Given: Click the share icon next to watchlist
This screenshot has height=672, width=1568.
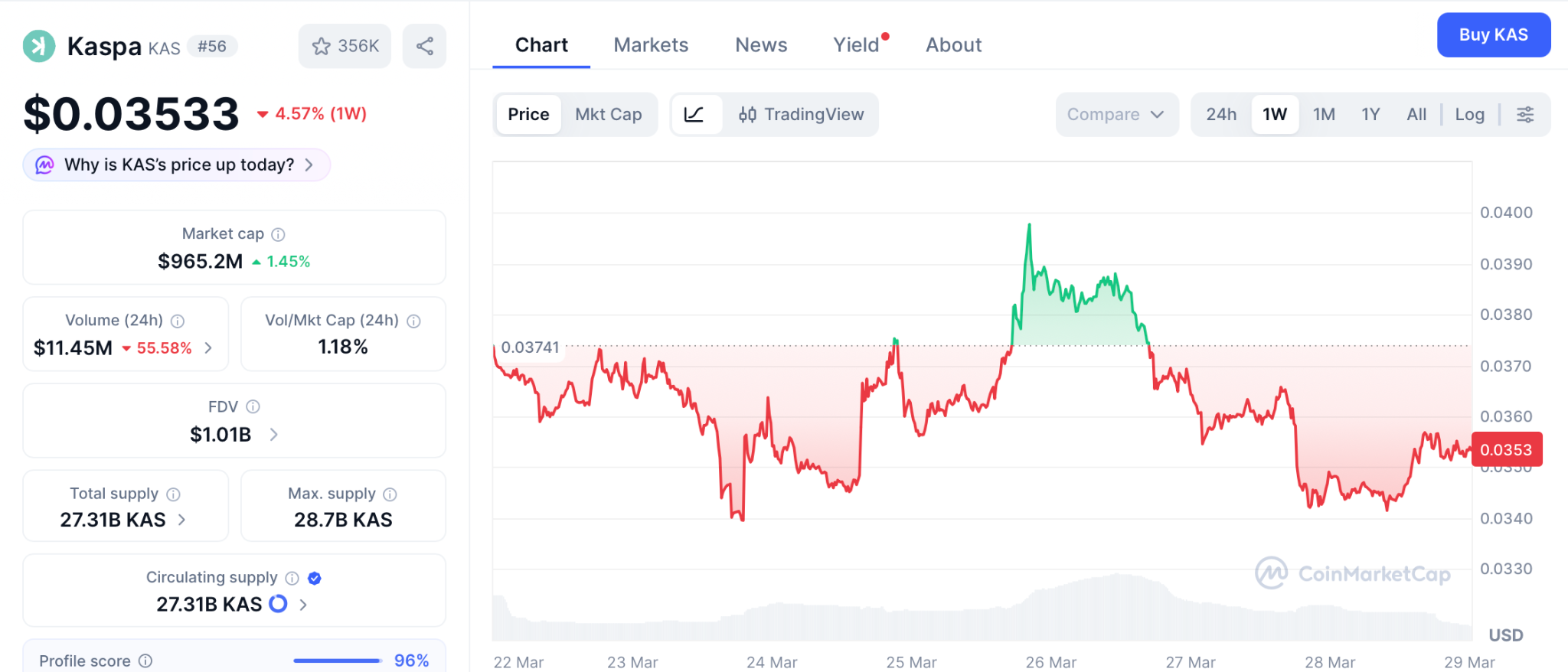Looking at the screenshot, I should [424, 46].
